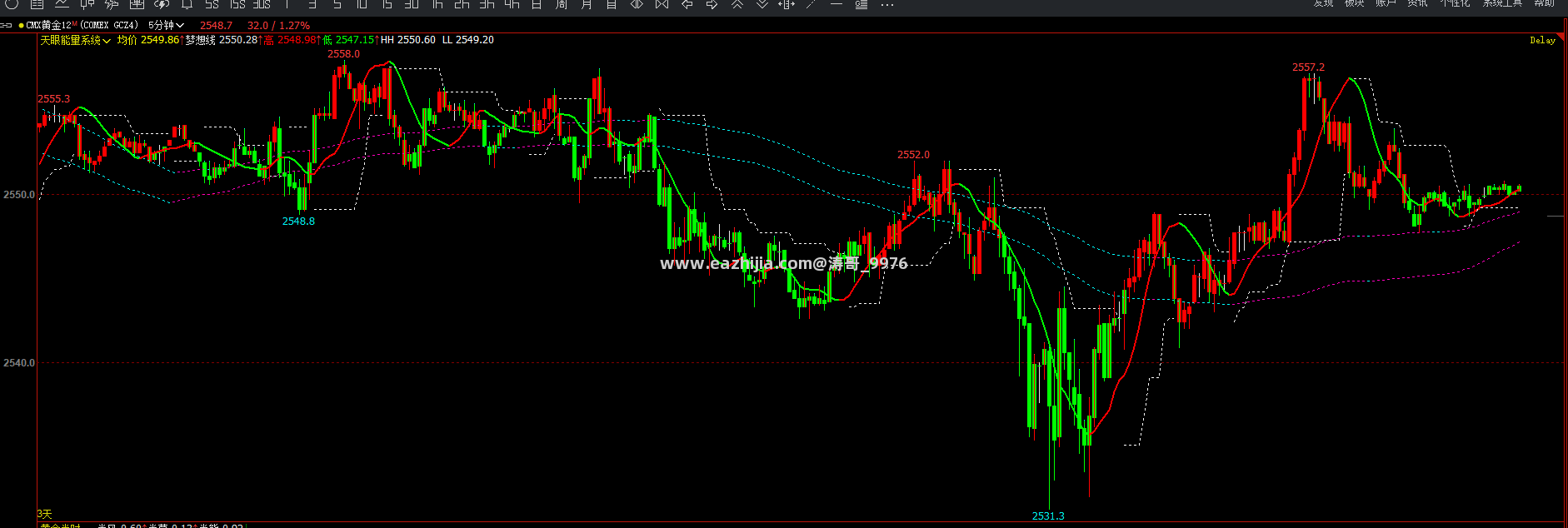
Task: Select the 30S period button
Action: tap(262, 4)
